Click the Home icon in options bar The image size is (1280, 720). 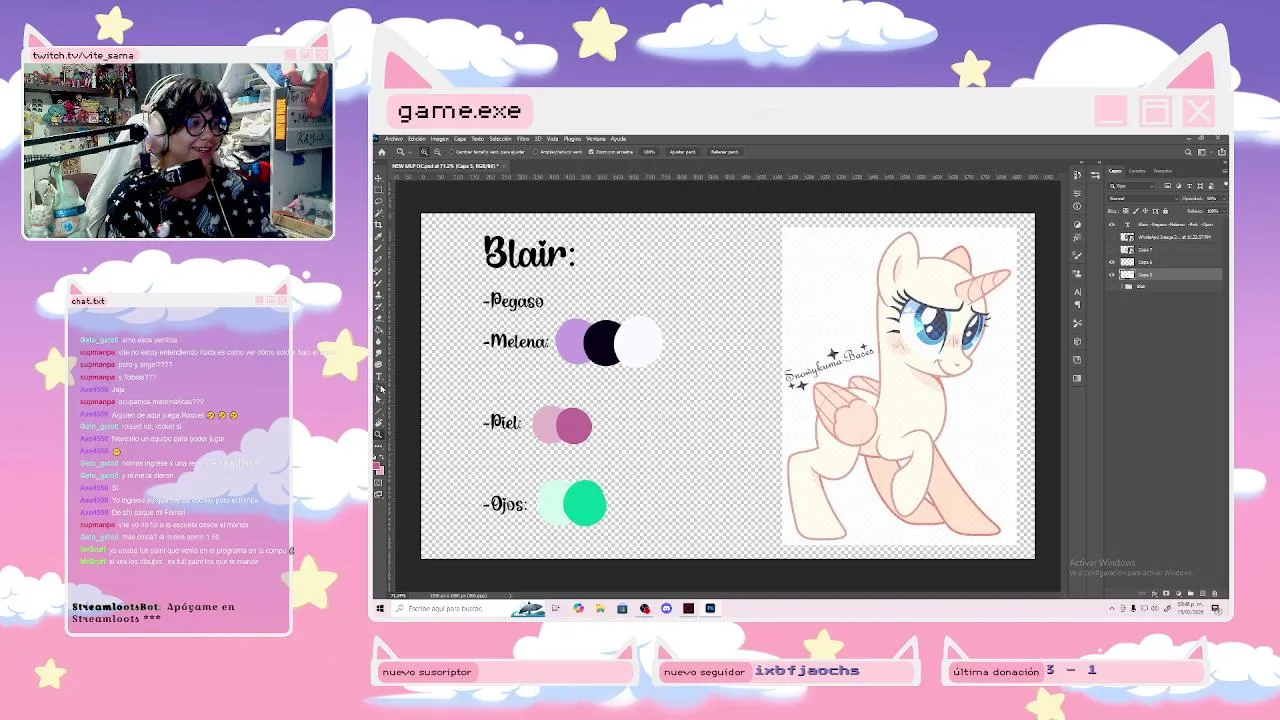click(382, 152)
